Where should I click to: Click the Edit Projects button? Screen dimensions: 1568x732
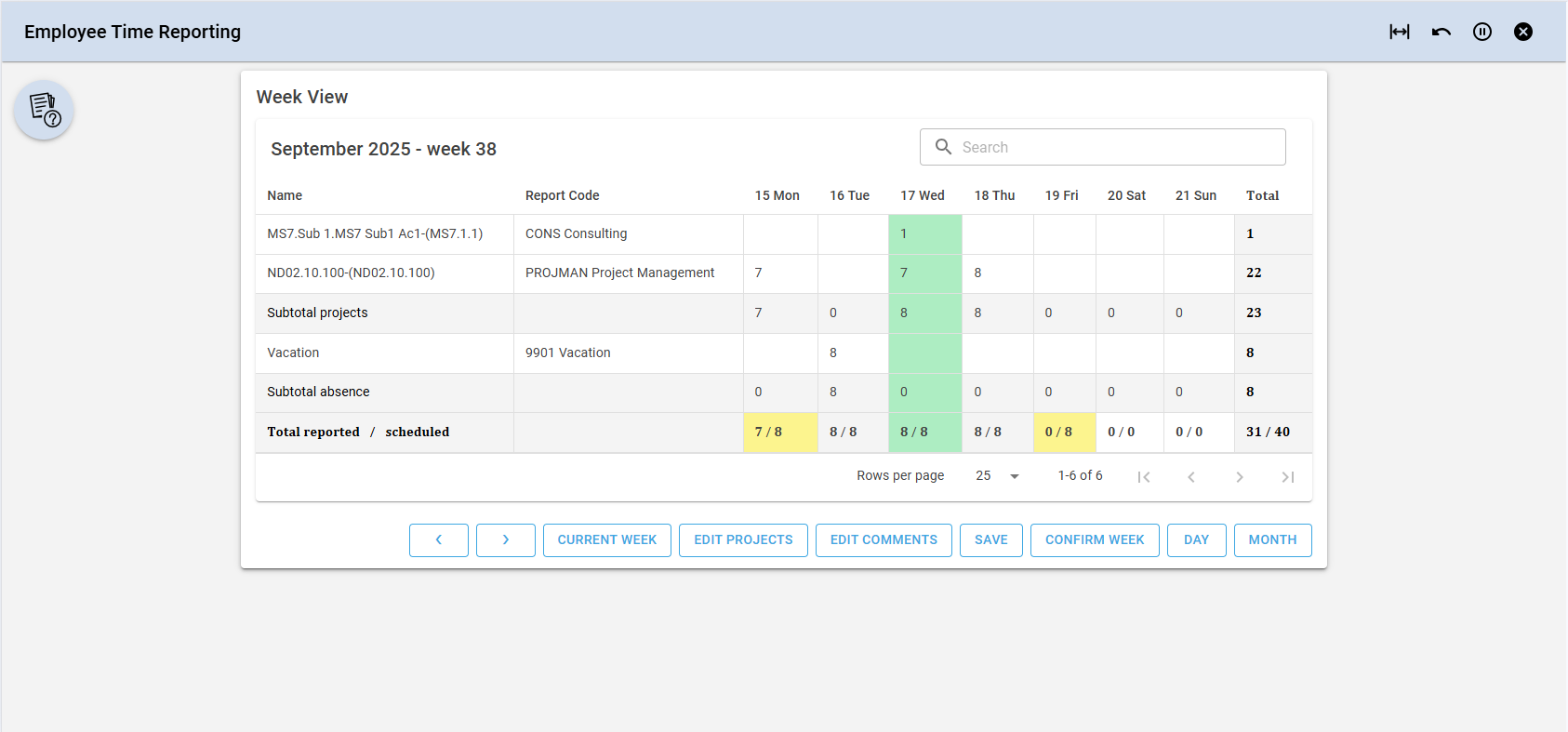click(x=743, y=540)
